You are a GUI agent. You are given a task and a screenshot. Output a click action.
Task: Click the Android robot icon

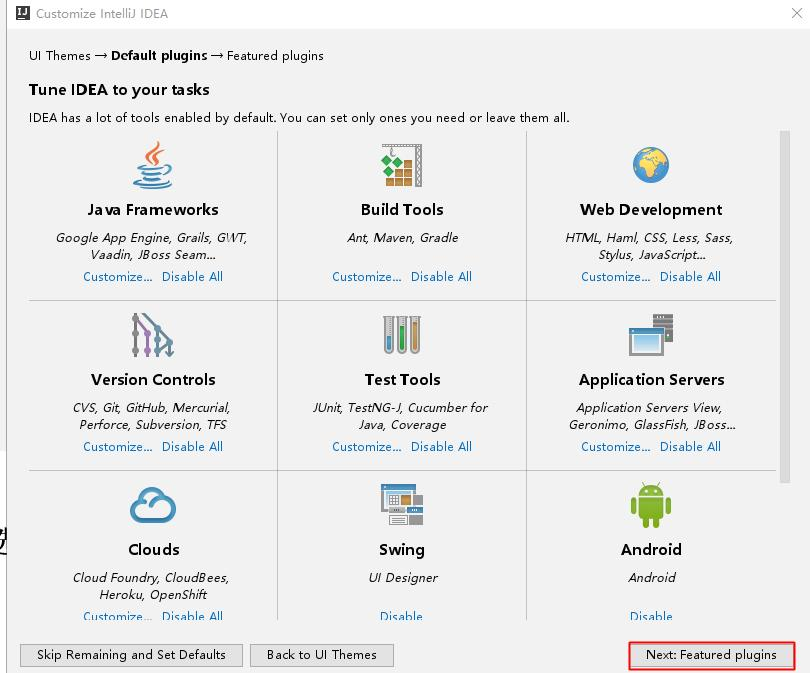(651, 505)
